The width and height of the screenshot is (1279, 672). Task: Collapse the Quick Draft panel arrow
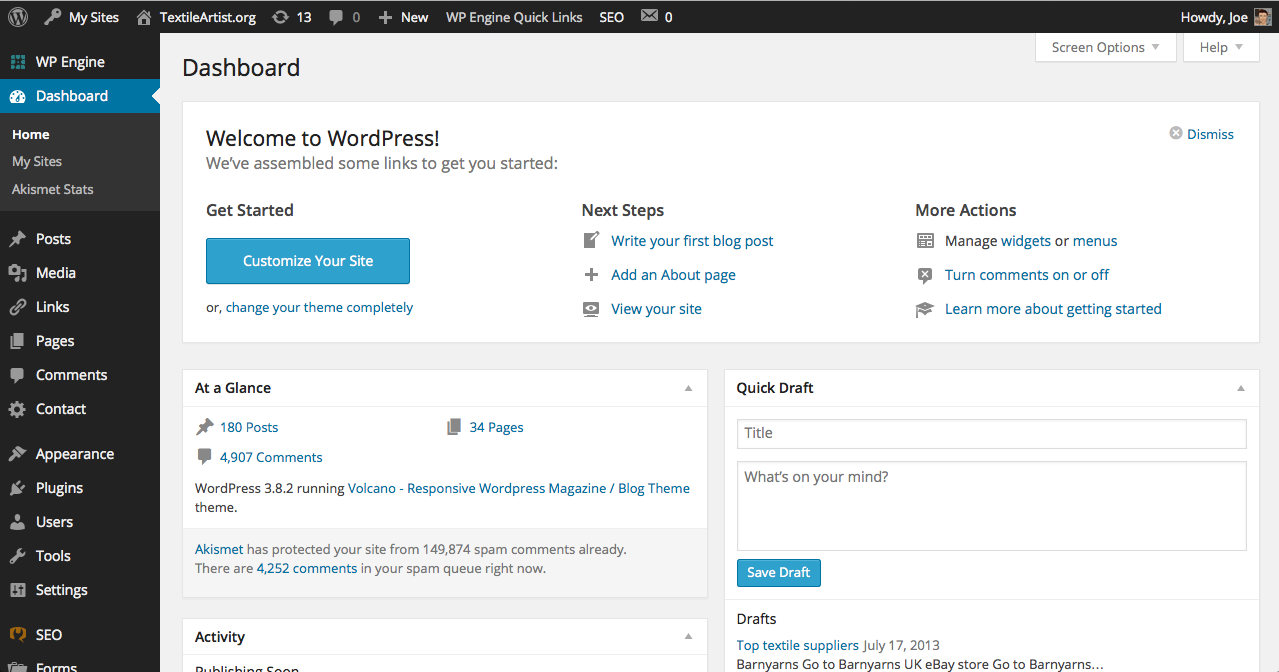(1241, 388)
